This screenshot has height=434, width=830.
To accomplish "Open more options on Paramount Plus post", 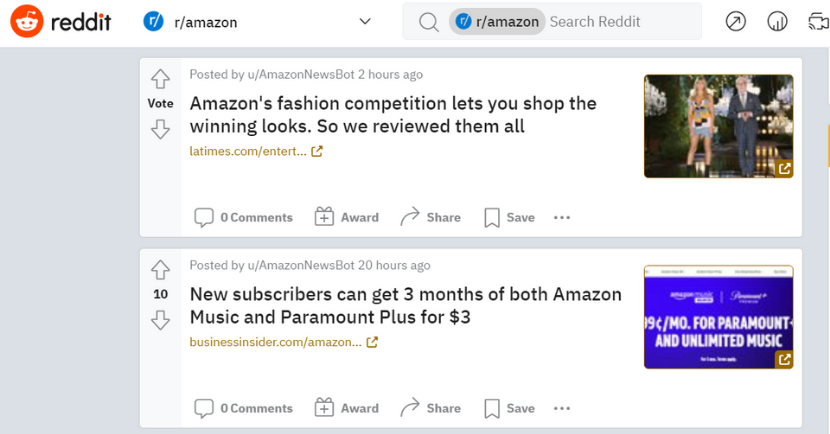I will pos(562,409).
